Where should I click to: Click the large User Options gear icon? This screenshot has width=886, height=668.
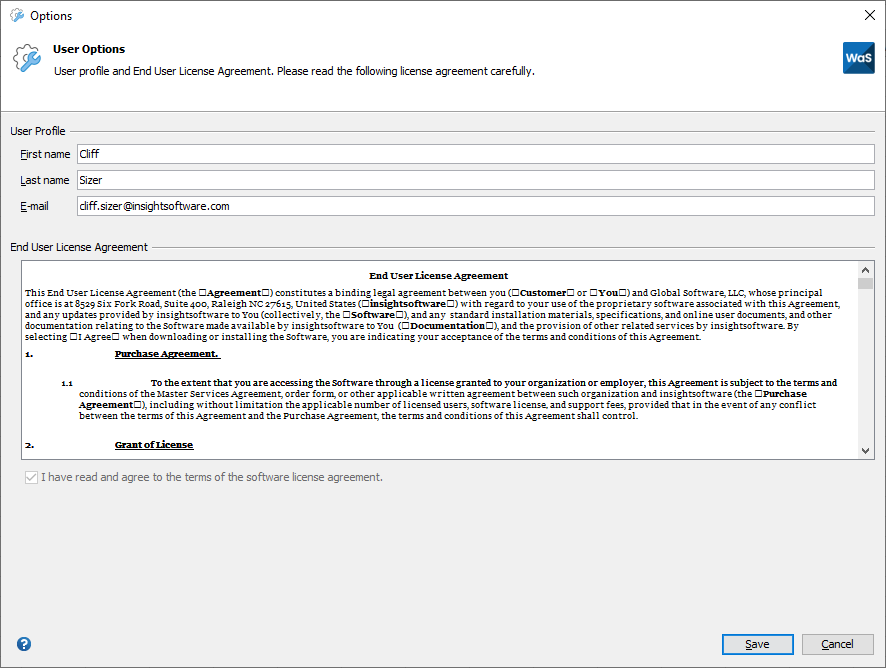27,58
